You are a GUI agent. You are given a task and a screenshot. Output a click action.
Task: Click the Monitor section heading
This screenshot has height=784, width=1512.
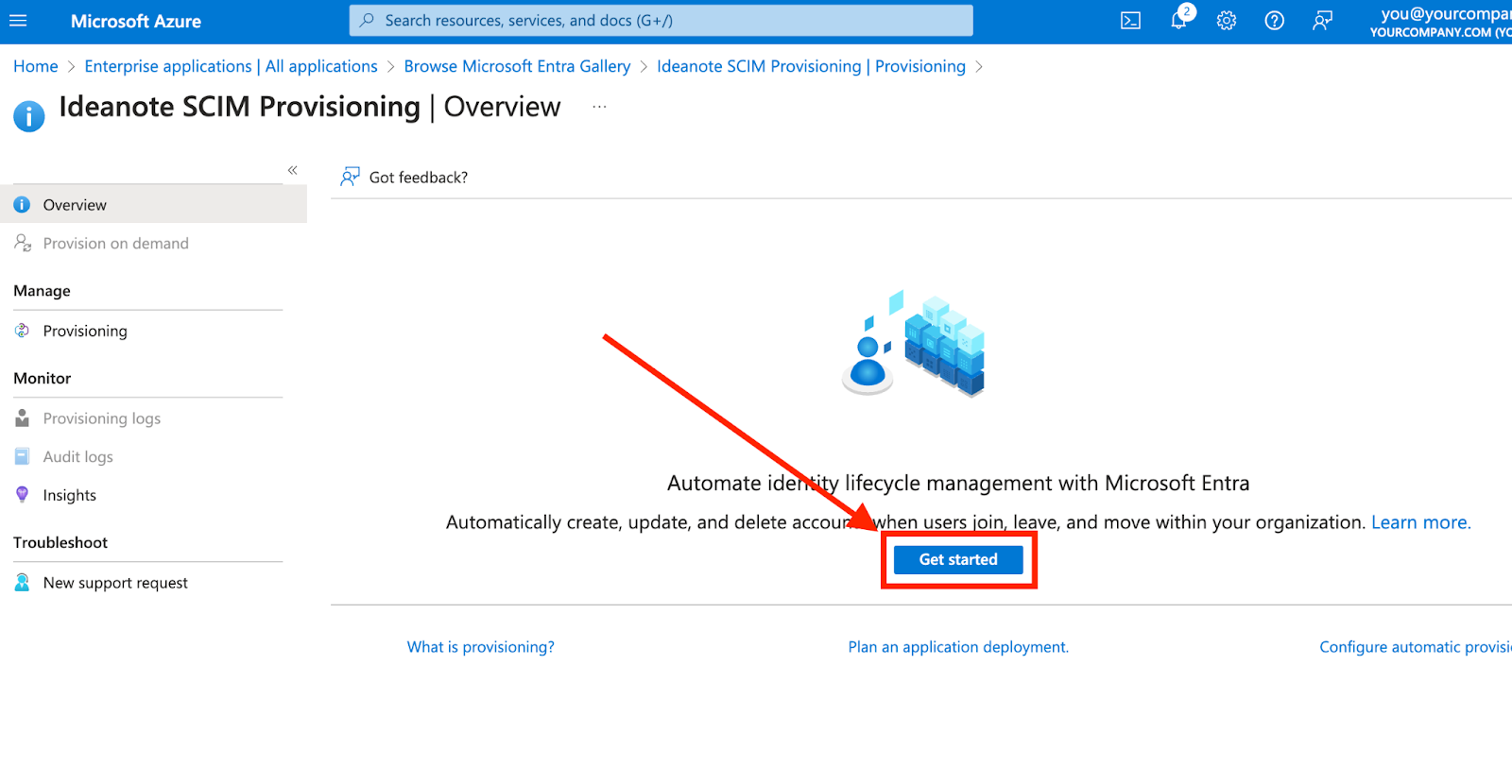(x=43, y=378)
